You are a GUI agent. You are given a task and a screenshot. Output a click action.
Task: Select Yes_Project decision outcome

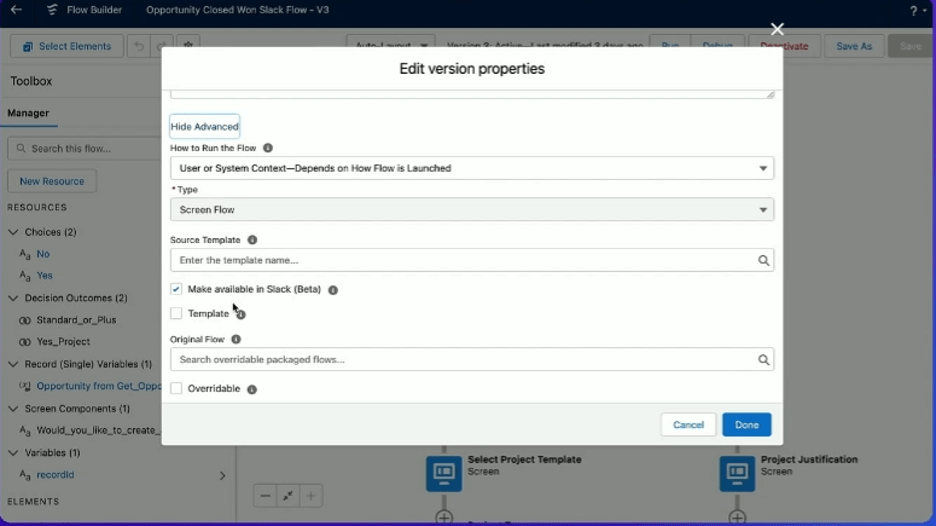point(63,342)
